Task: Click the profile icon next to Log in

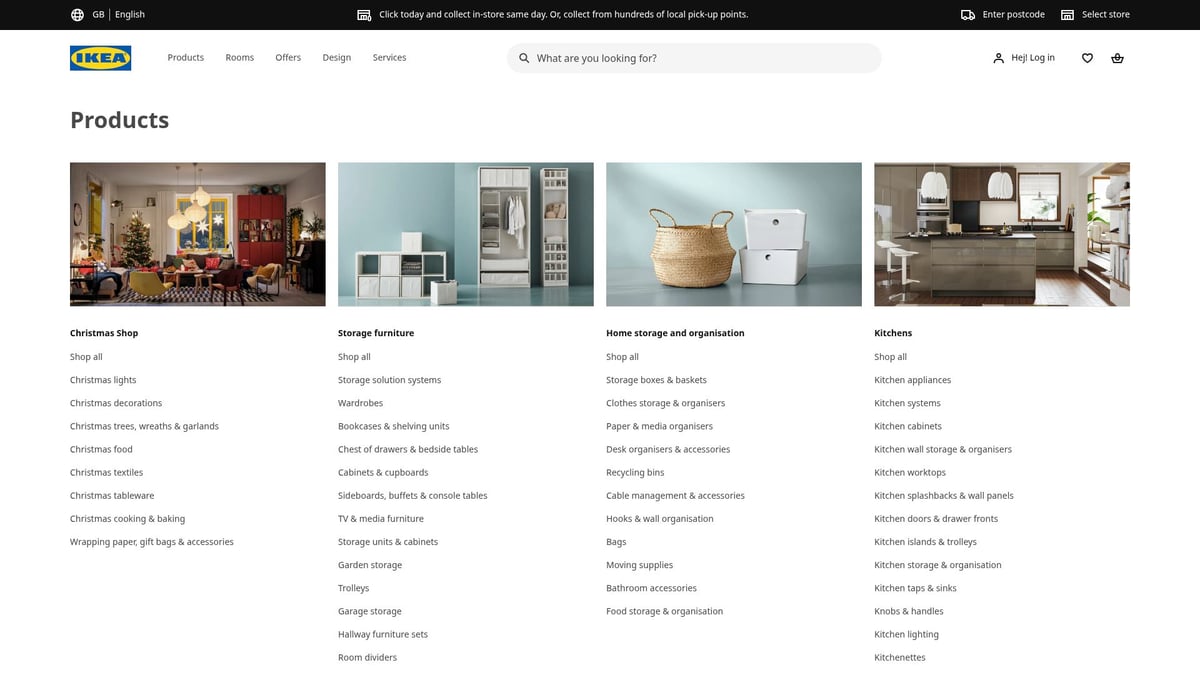Action: click(x=998, y=58)
